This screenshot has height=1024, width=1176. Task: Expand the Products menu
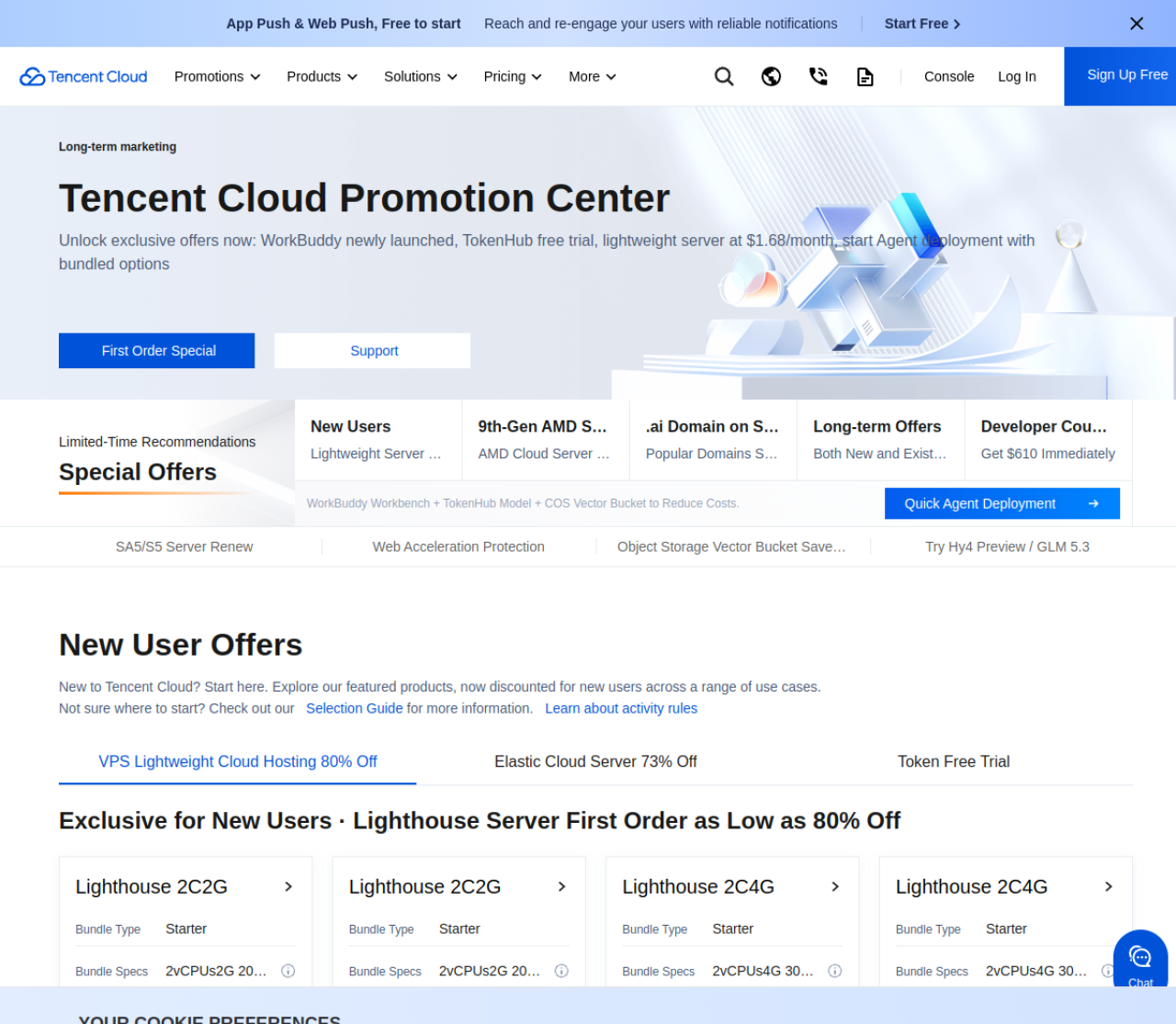pos(322,76)
